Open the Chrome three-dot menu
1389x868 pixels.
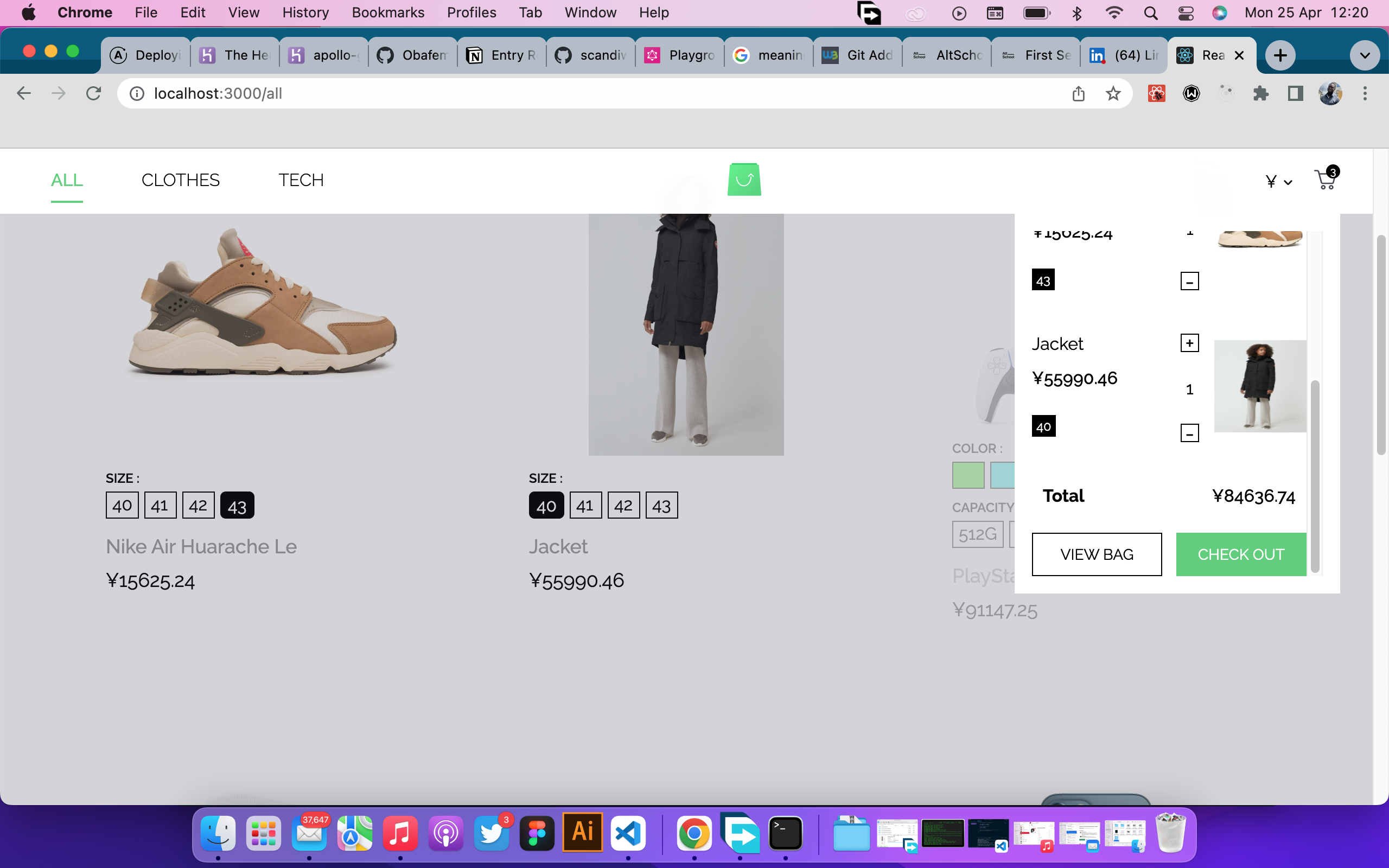tap(1365, 93)
